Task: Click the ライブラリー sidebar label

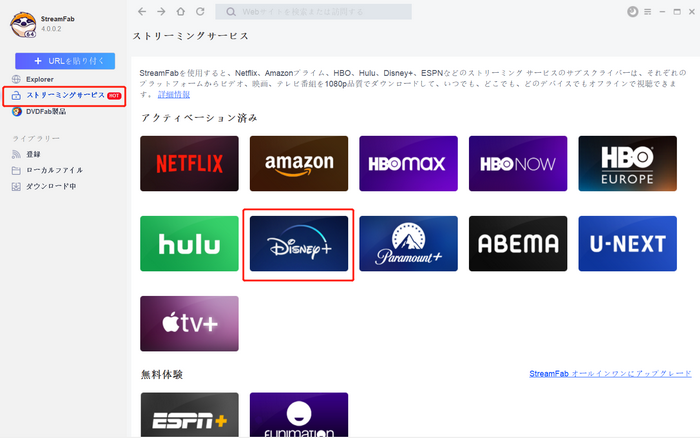Action: click(x=36, y=139)
